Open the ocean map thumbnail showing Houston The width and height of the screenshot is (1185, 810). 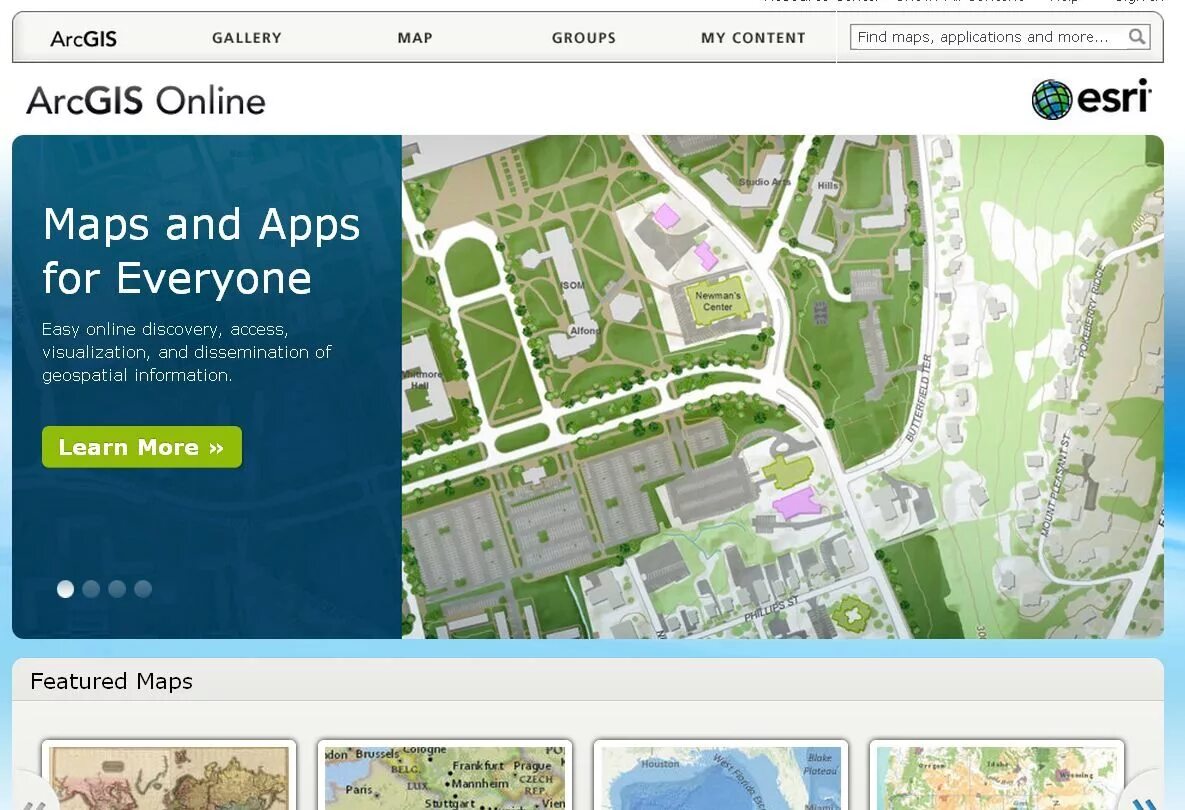pos(721,776)
